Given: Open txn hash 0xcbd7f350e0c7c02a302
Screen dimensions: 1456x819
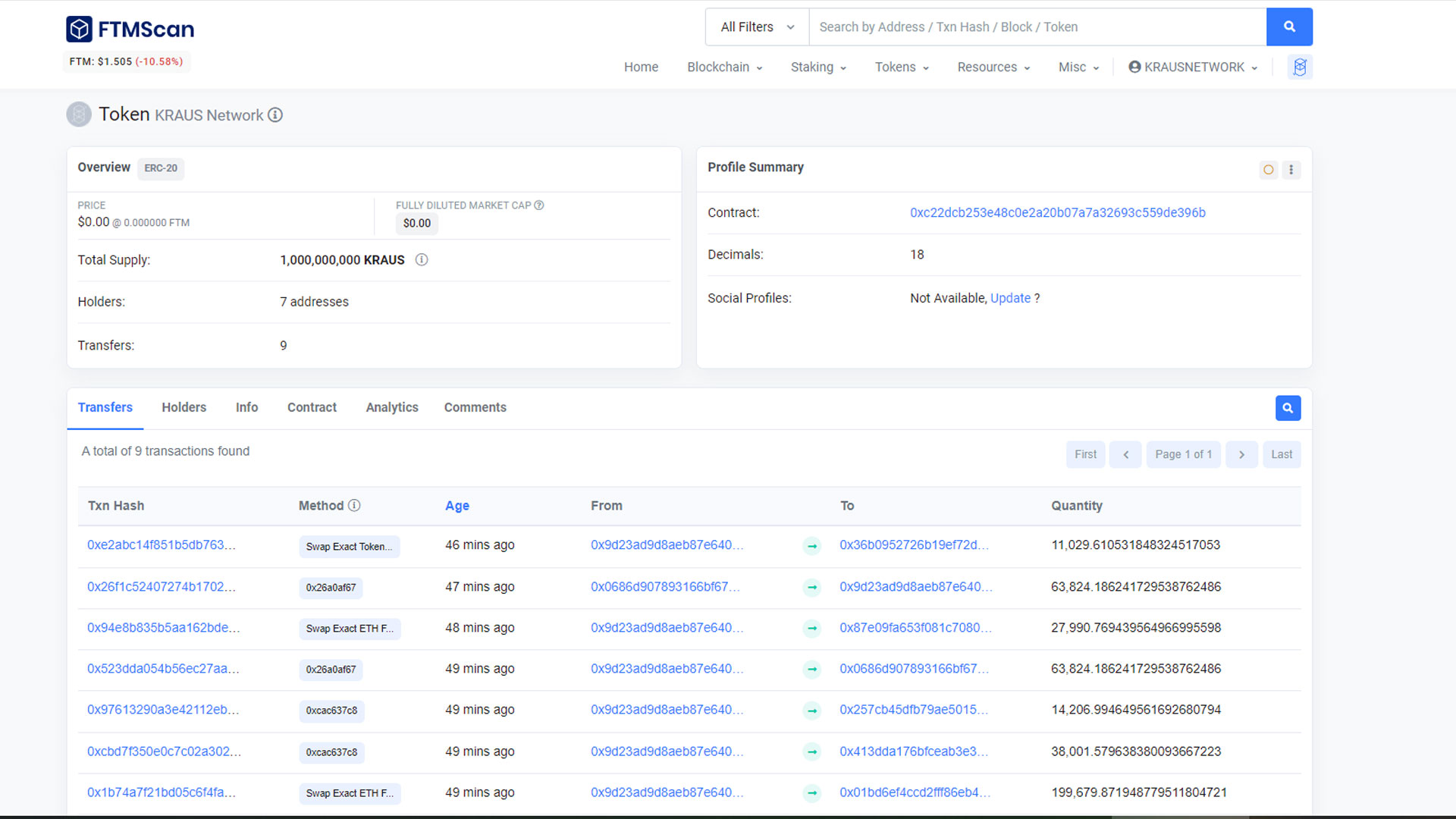Looking at the screenshot, I should tap(164, 751).
